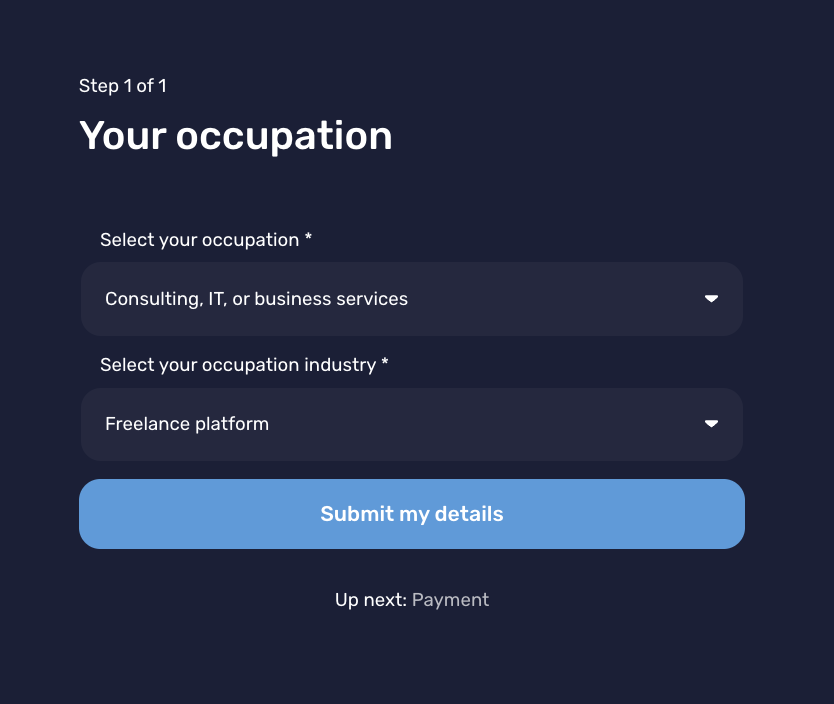Click the 'Consulting, IT, or business services' value

tap(256, 299)
